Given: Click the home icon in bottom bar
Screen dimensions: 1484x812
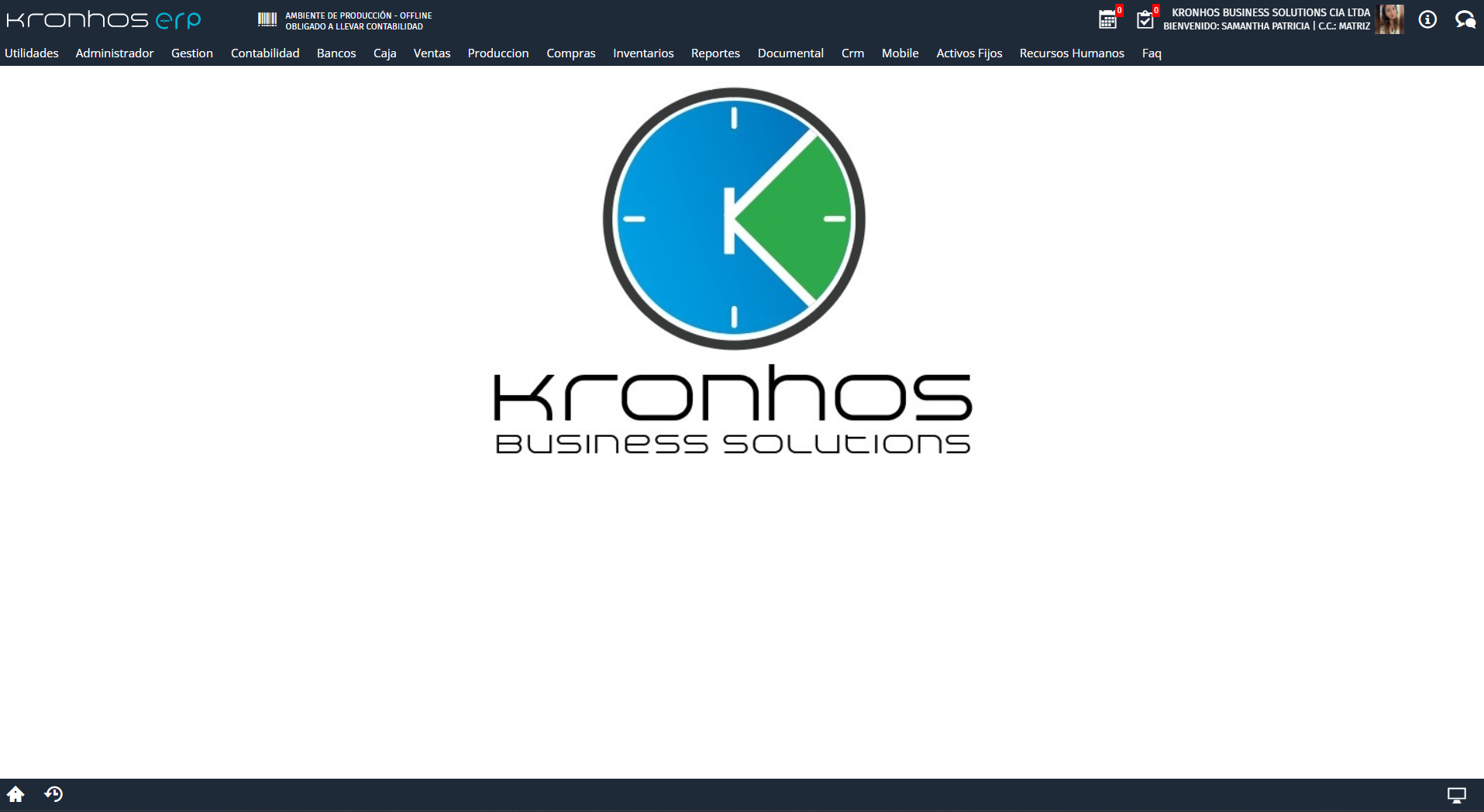Looking at the screenshot, I should click(x=15, y=794).
